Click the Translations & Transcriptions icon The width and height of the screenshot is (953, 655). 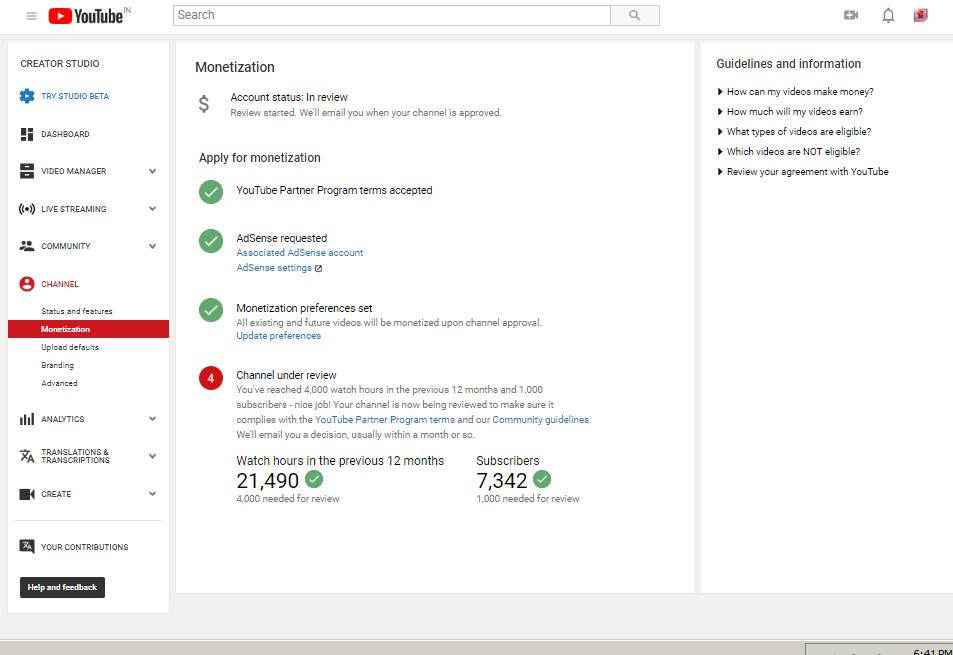coord(27,456)
